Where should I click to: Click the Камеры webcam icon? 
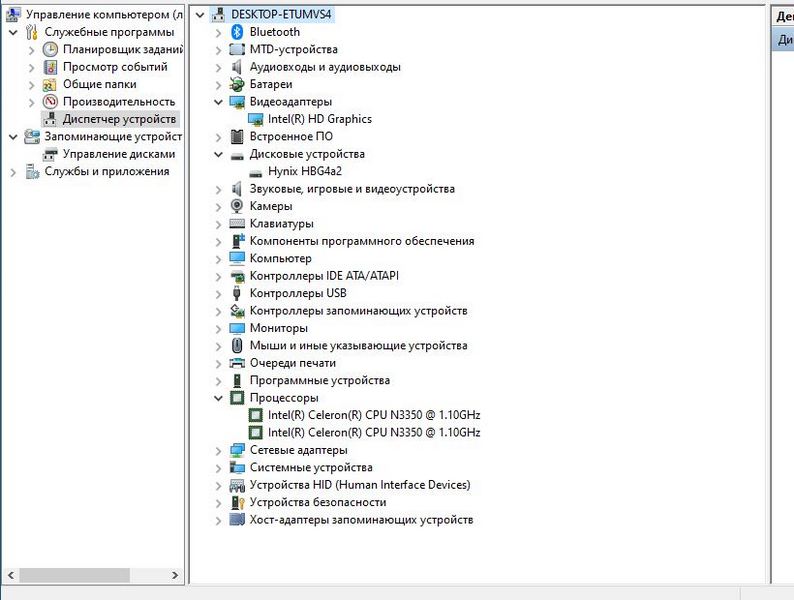(x=237, y=206)
